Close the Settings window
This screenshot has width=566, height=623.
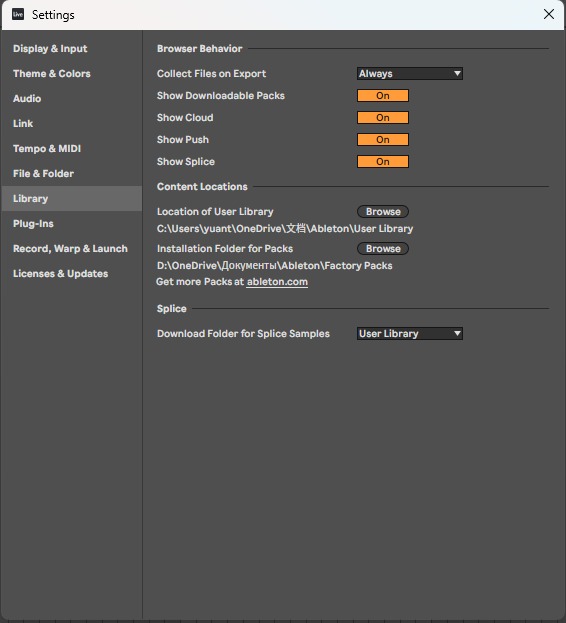point(549,14)
